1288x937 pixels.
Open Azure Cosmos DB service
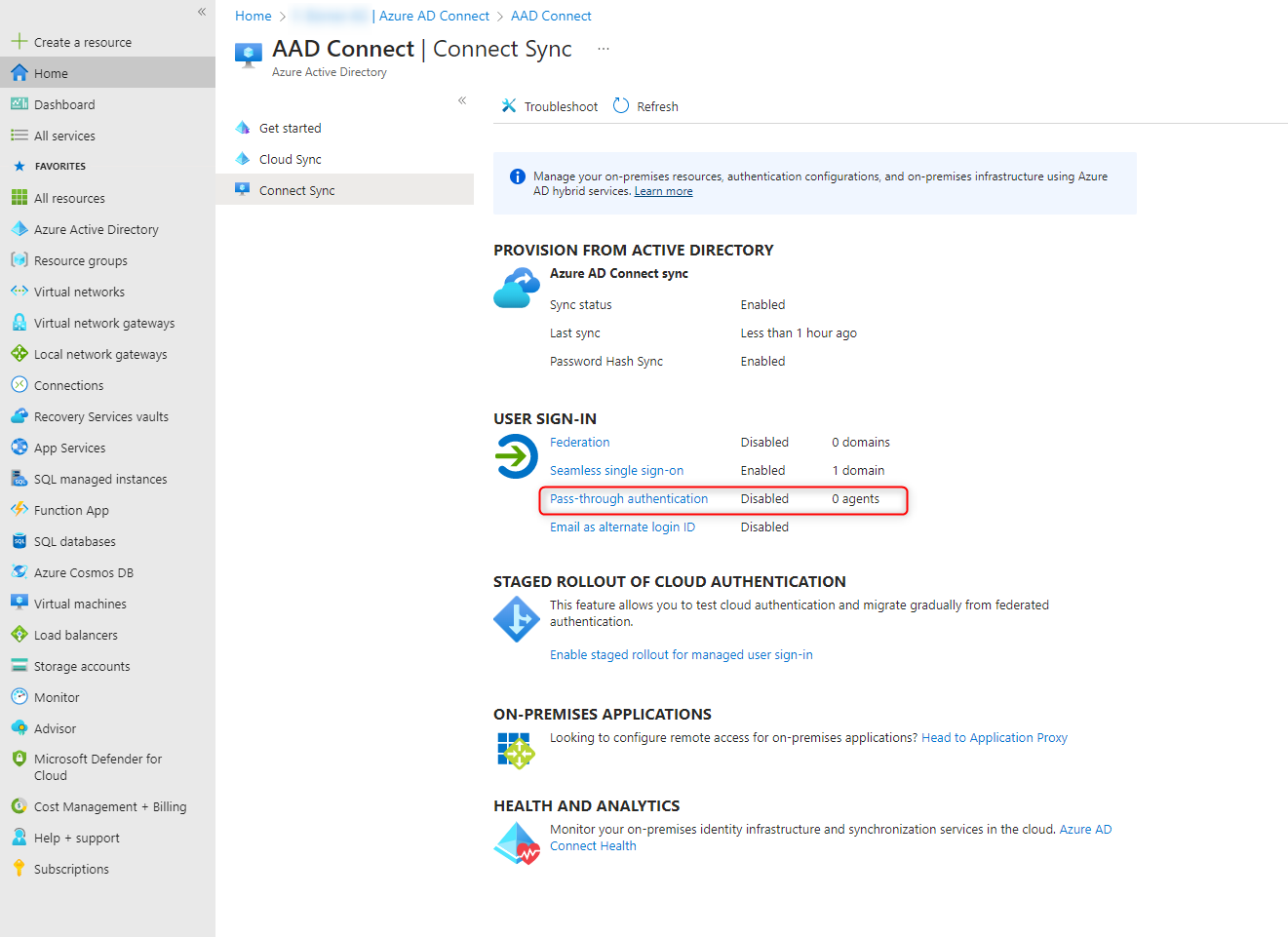click(83, 571)
